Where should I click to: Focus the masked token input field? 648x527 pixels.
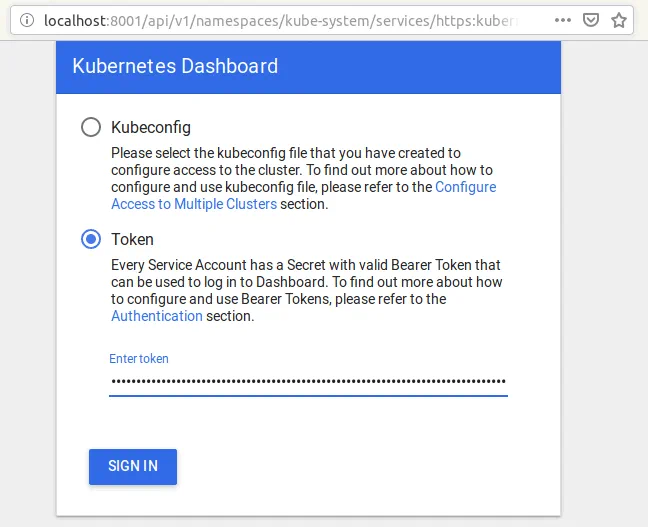click(308, 381)
